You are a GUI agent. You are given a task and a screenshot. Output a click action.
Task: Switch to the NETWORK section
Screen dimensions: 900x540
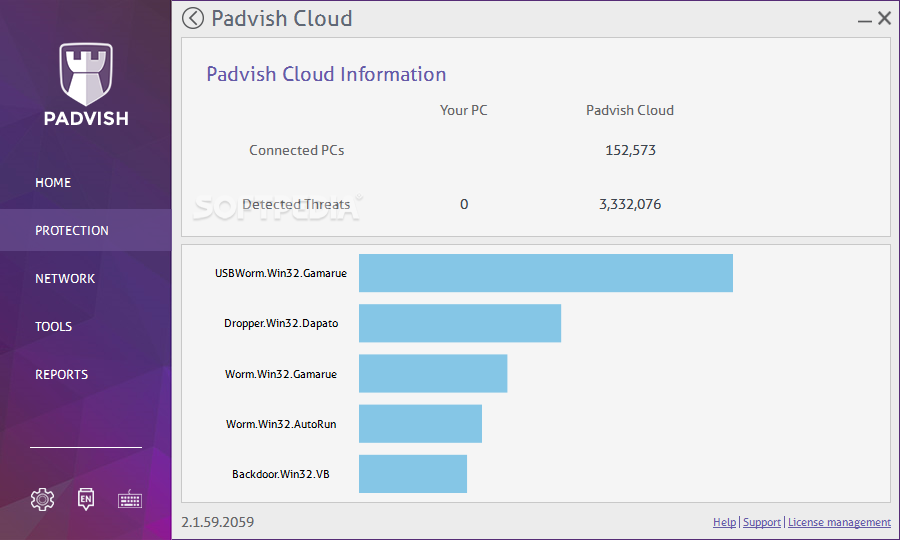click(x=65, y=278)
